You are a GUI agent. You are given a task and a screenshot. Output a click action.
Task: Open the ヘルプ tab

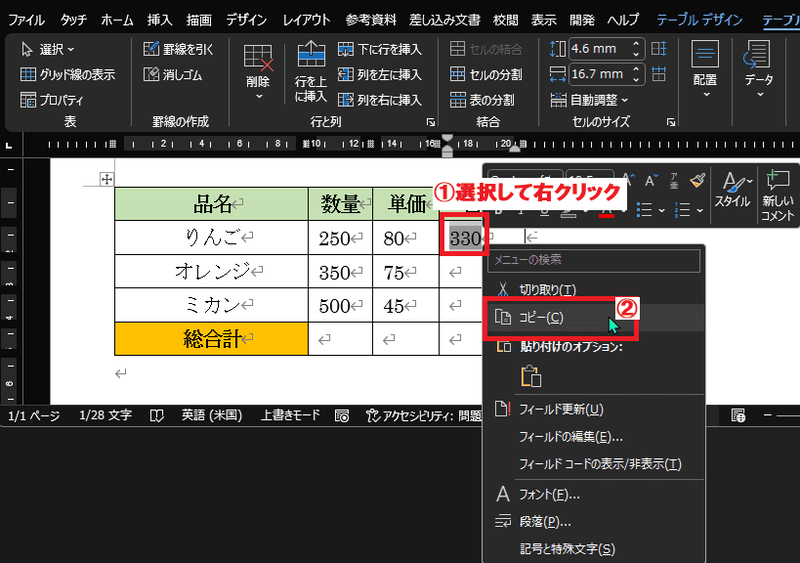(x=623, y=20)
